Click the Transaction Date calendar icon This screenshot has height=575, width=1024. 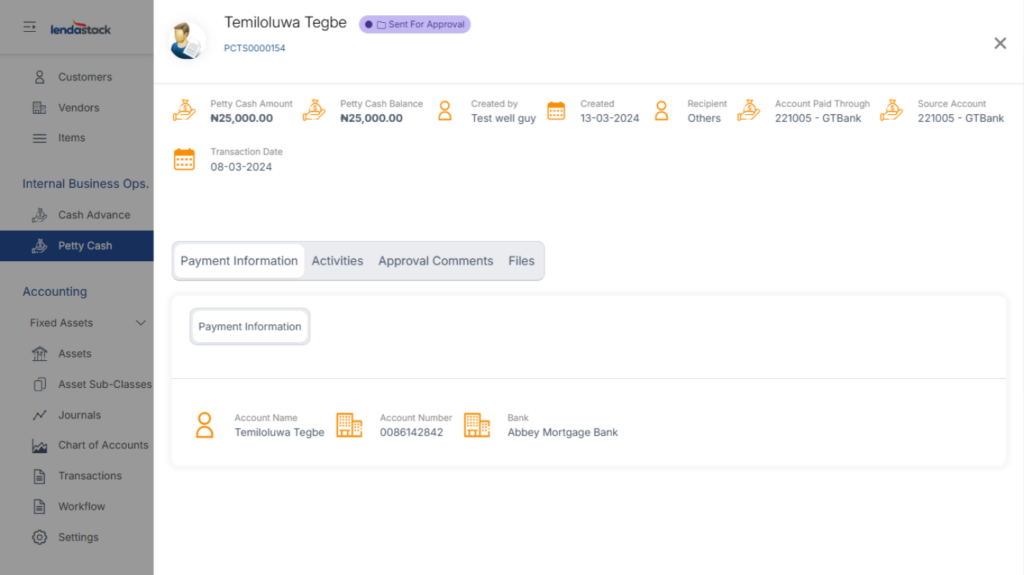click(184, 160)
